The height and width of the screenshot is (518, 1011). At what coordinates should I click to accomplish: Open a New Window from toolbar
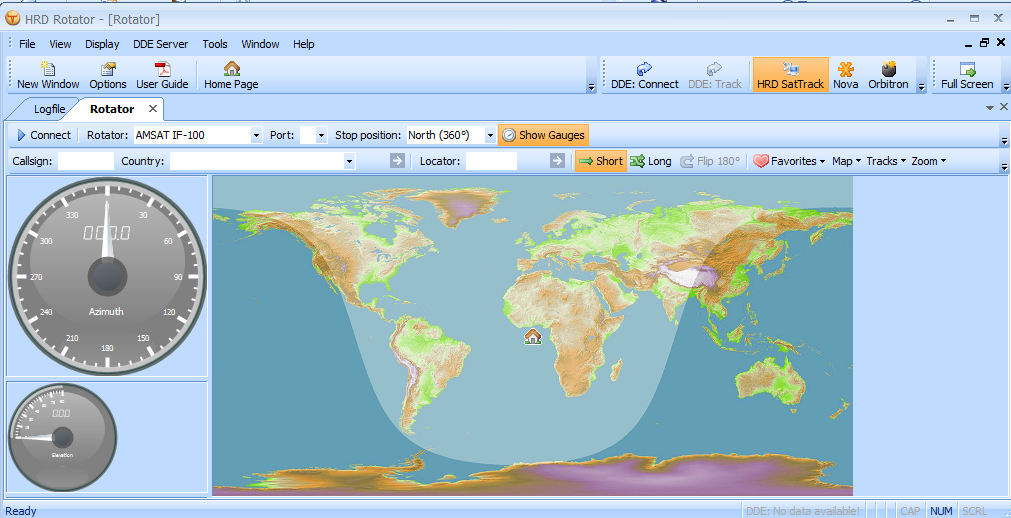click(x=48, y=76)
